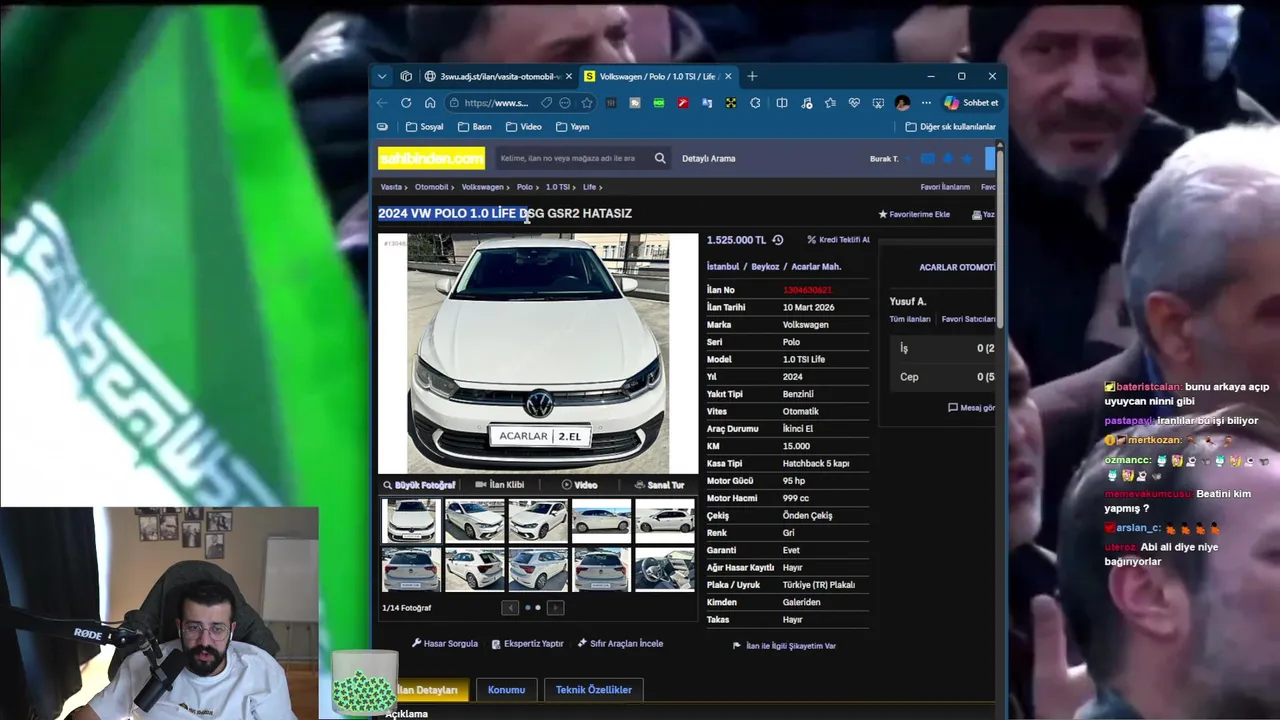
Task: Go to previous thumbnail page arrow
Action: pos(510,608)
